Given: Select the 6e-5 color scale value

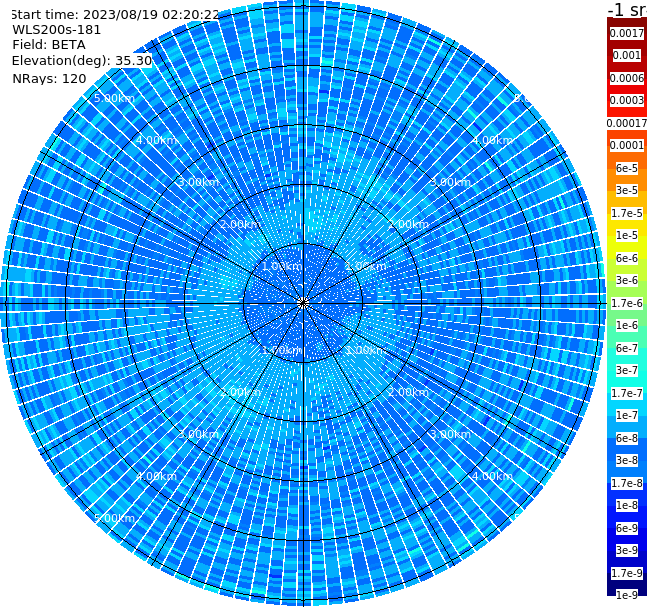Looking at the screenshot, I should 627,168.
